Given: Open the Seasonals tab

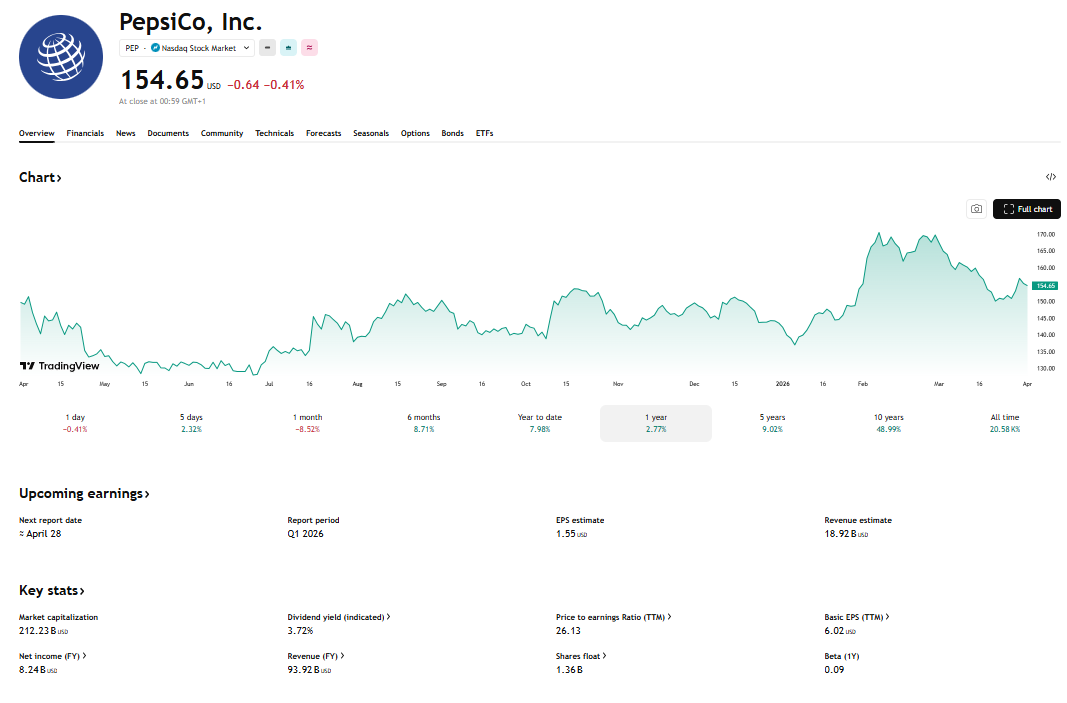Looking at the screenshot, I should pyautogui.click(x=371, y=133).
